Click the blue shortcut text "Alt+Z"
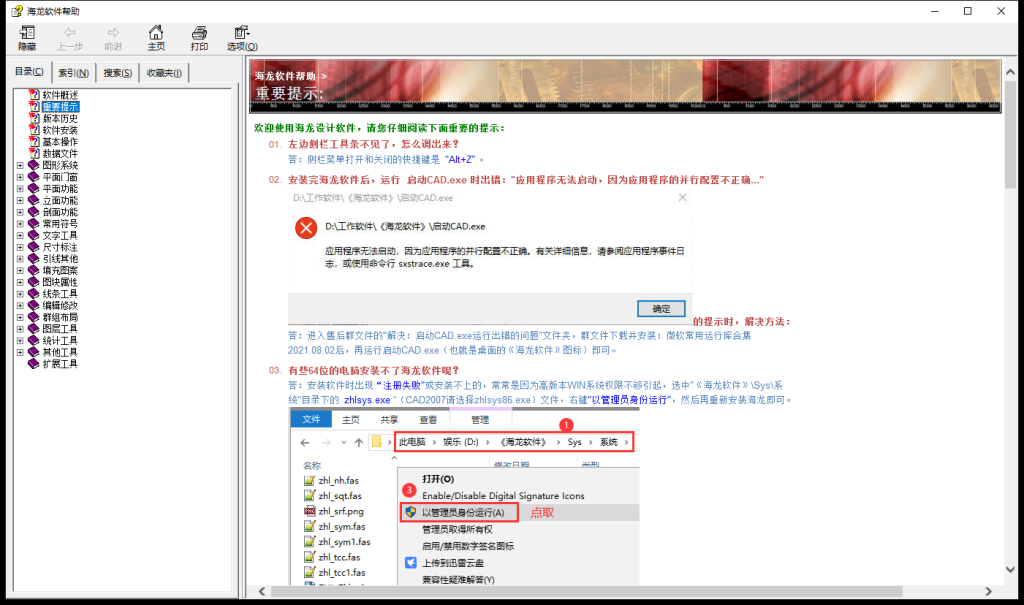Viewport: 1024px width, 605px height. tap(461, 159)
